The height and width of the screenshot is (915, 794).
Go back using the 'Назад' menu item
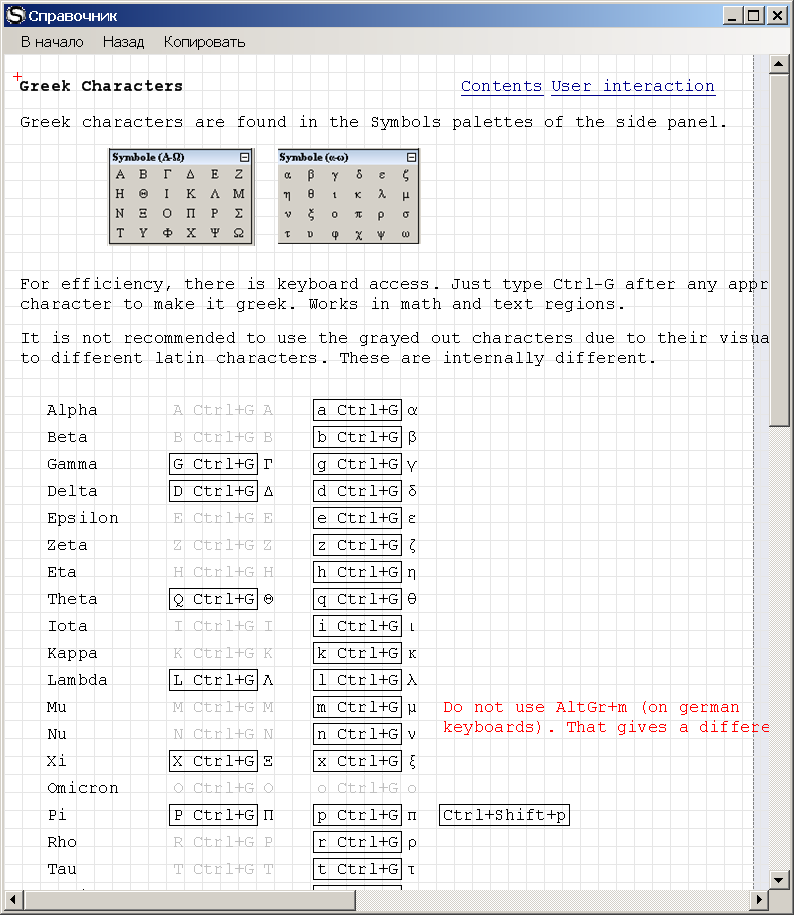pos(123,42)
